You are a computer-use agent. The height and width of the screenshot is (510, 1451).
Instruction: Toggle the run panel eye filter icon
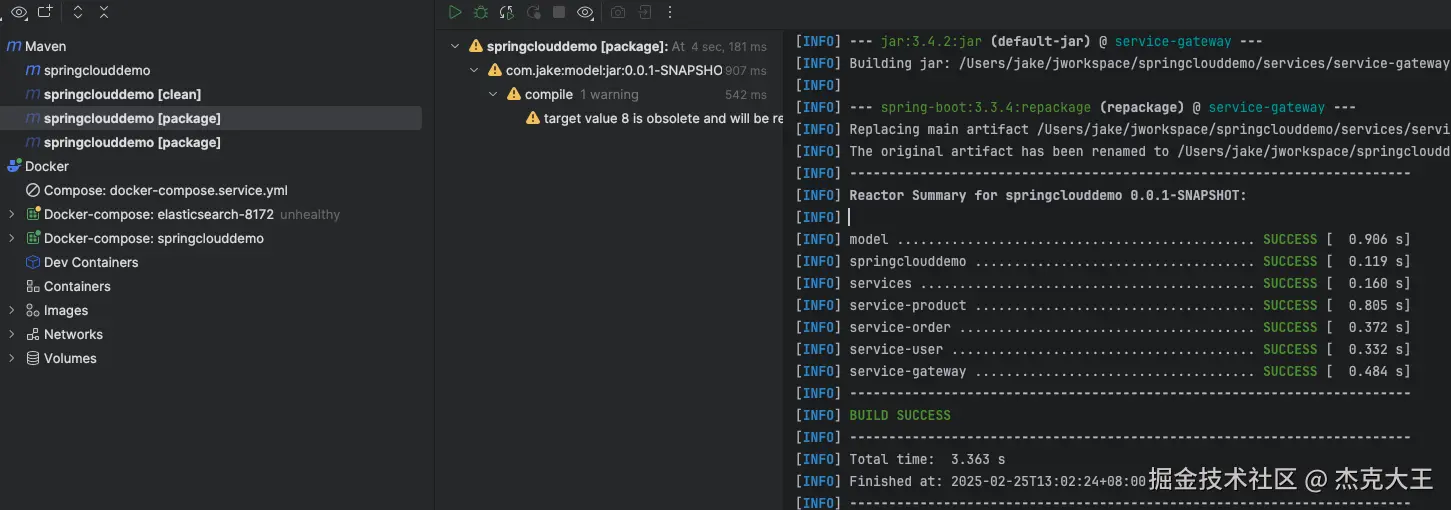click(x=586, y=12)
